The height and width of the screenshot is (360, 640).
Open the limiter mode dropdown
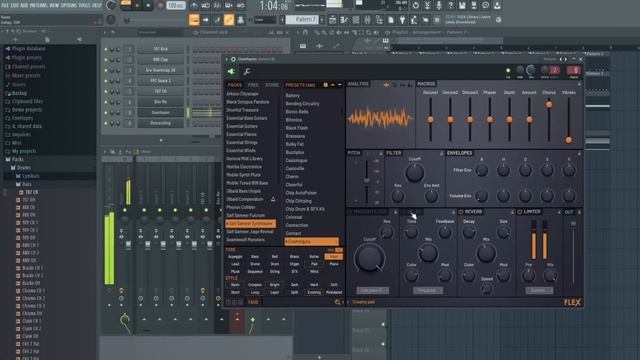point(538,291)
